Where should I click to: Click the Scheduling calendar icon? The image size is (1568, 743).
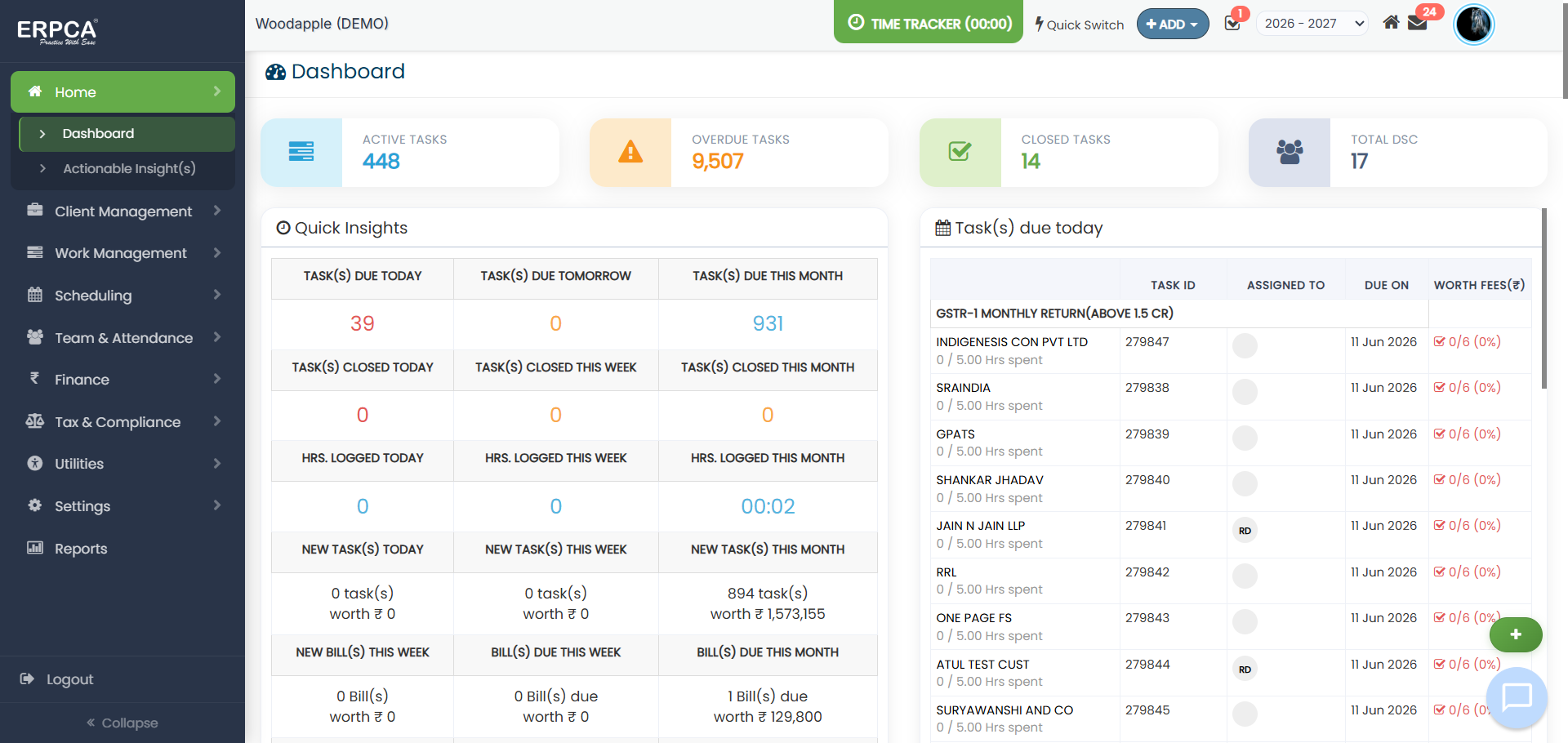click(35, 295)
